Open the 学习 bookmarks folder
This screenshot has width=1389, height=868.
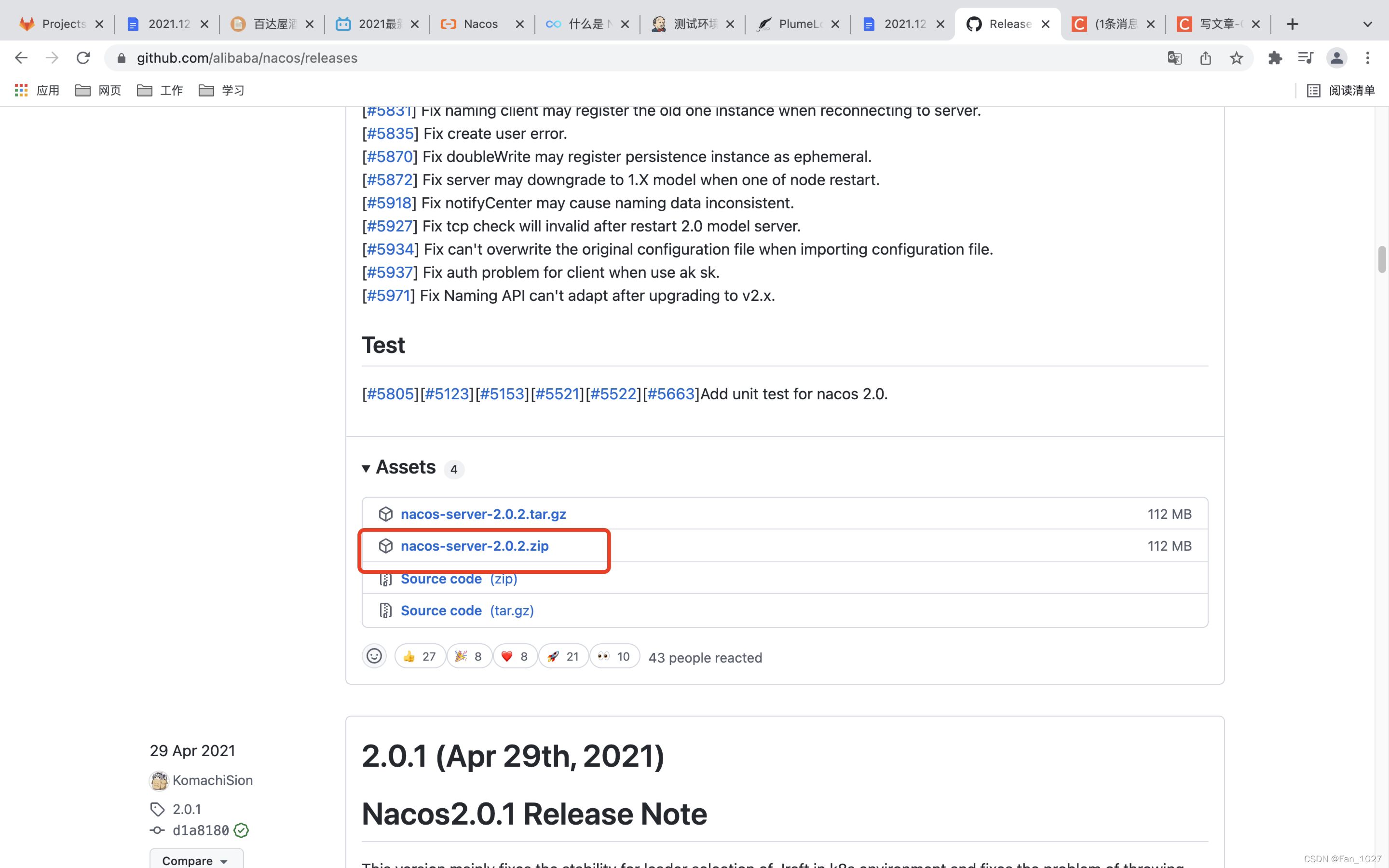(221, 90)
